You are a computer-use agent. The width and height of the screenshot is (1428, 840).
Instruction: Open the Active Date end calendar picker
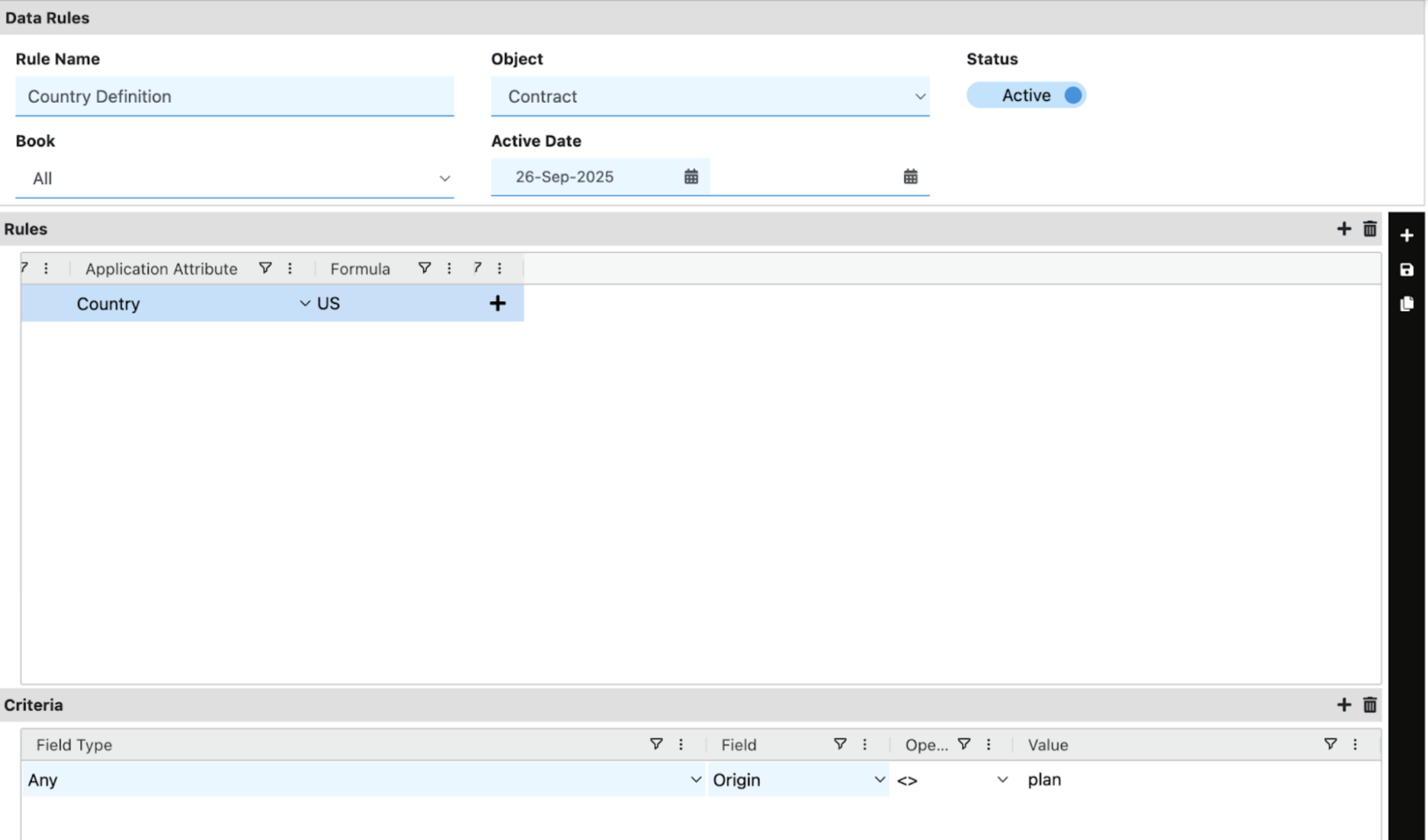click(910, 177)
